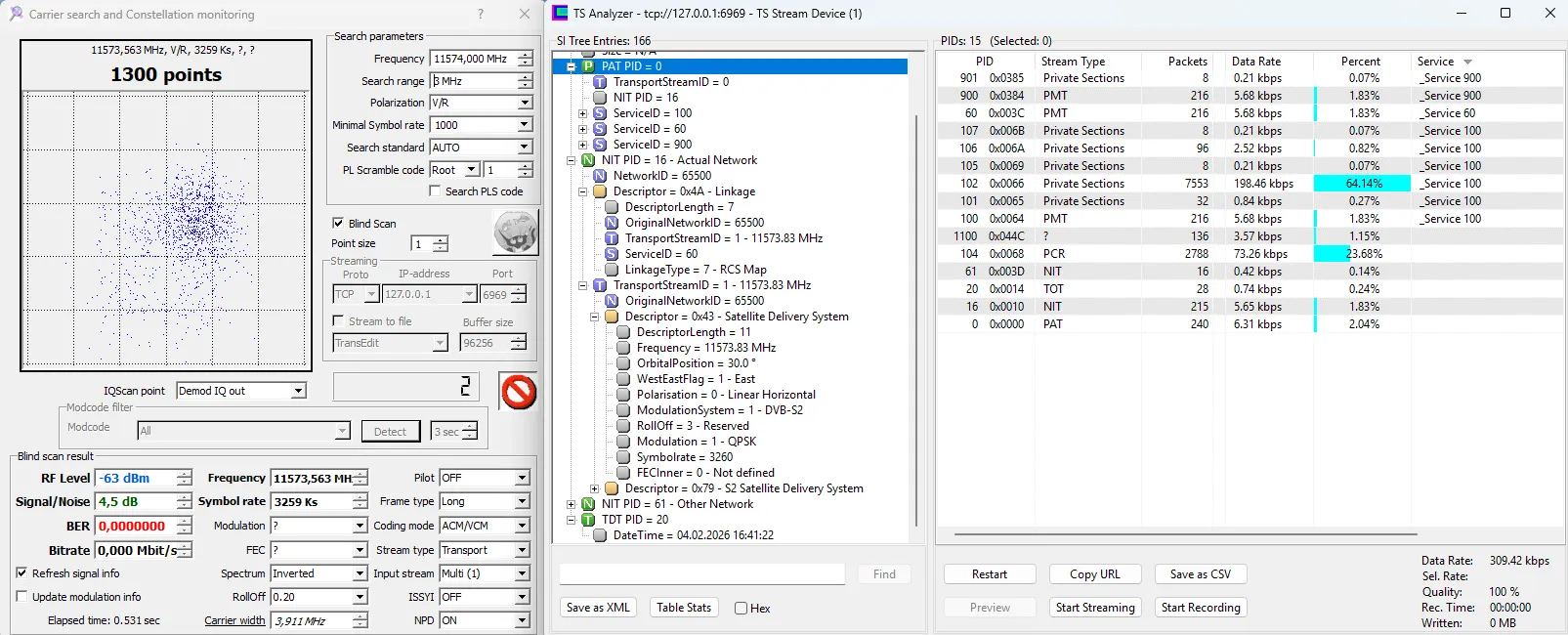
Task: Disable the Blind Scan checkbox
Action: pyautogui.click(x=338, y=223)
